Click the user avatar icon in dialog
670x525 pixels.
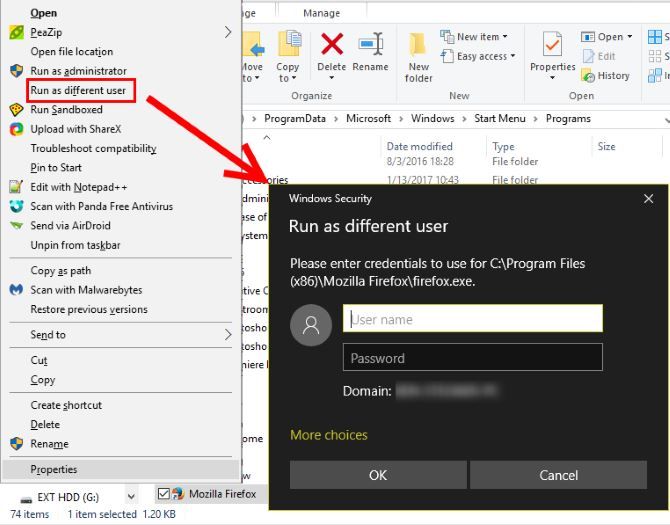tap(311, 325)
